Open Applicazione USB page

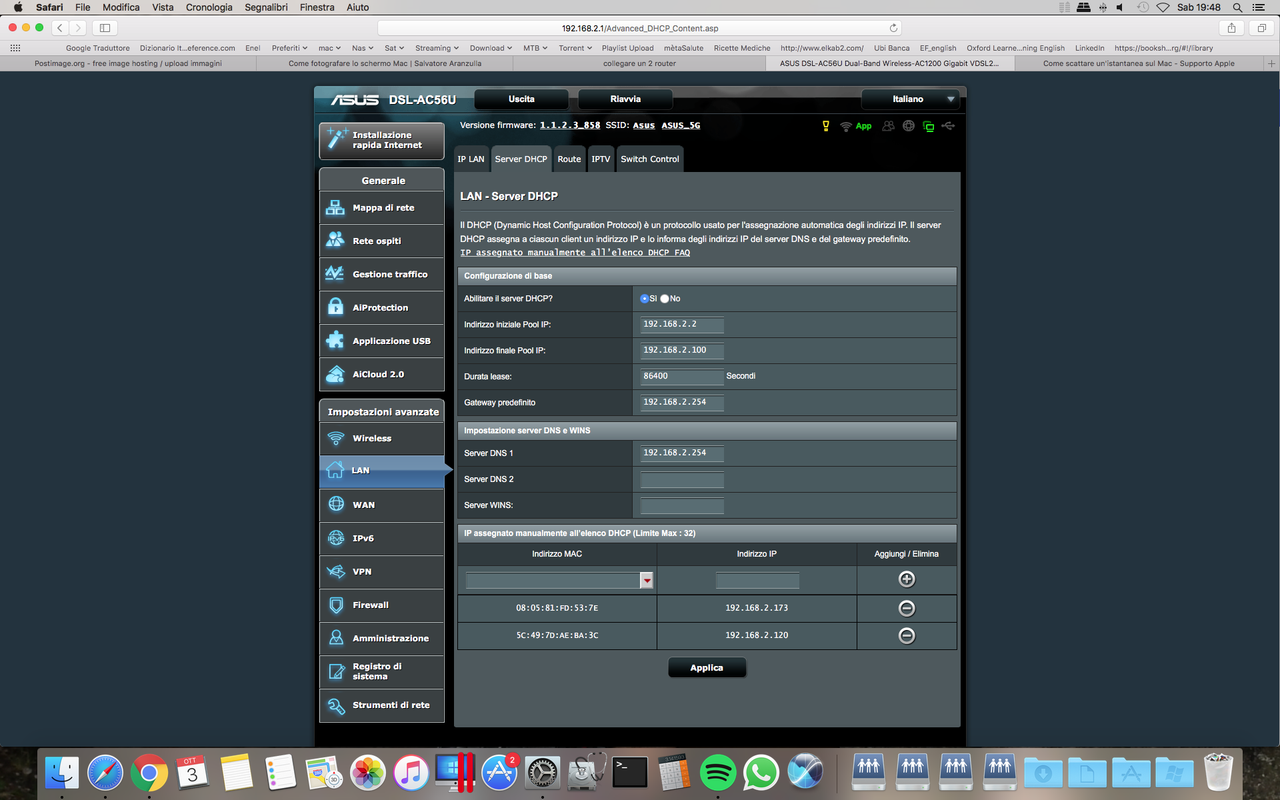click(381, 341)
